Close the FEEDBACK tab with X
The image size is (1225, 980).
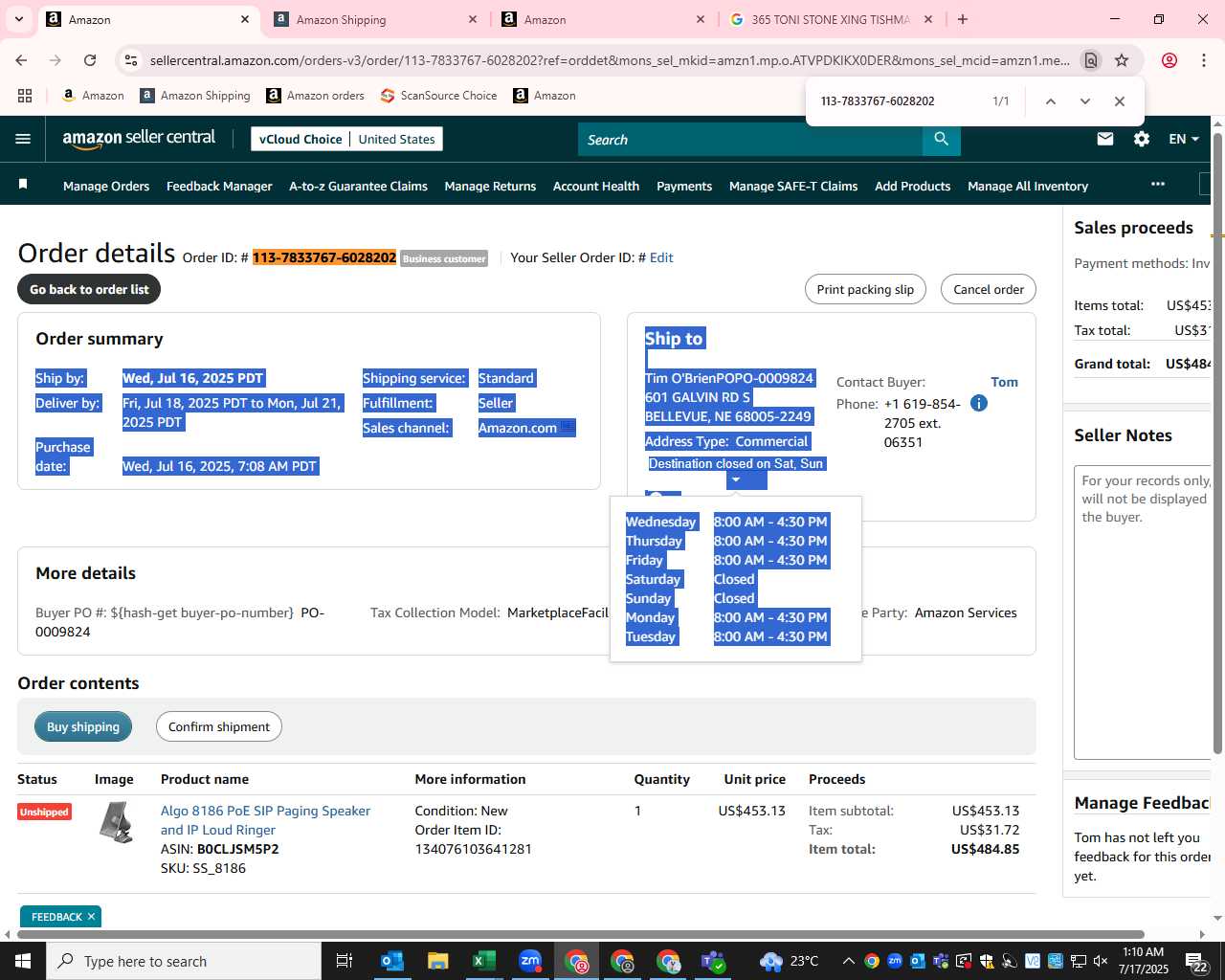click(x=91, y=917)
